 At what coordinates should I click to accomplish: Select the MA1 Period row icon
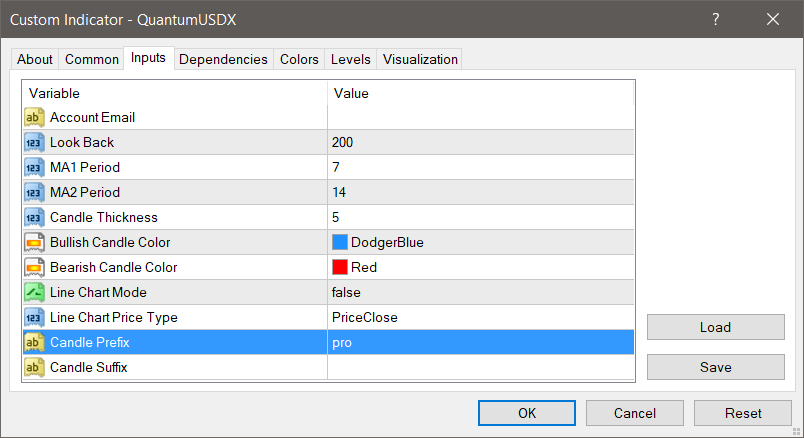[x=33, y=167]
